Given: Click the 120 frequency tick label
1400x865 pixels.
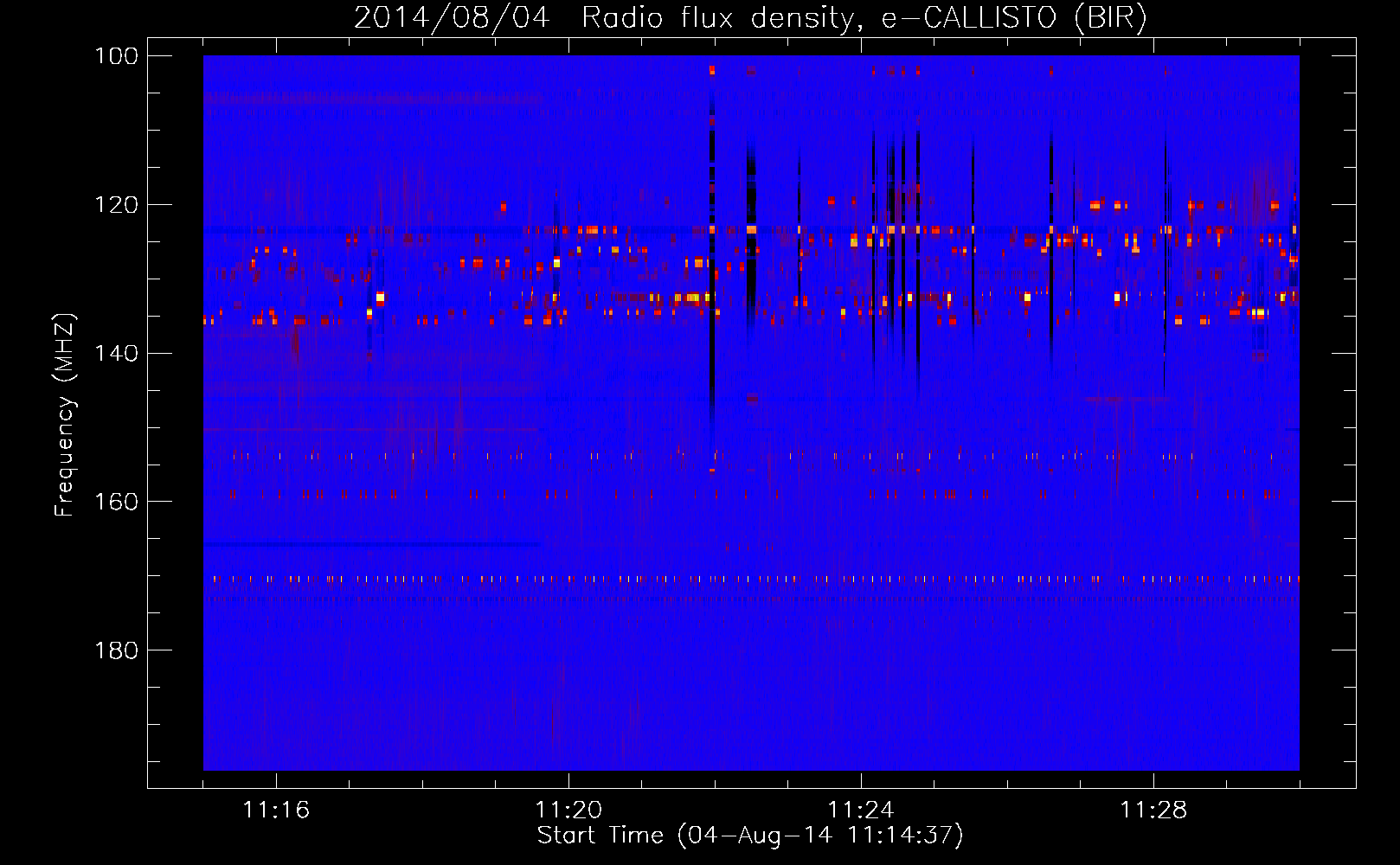Looking at the screenshot, I should coord(118,205).
